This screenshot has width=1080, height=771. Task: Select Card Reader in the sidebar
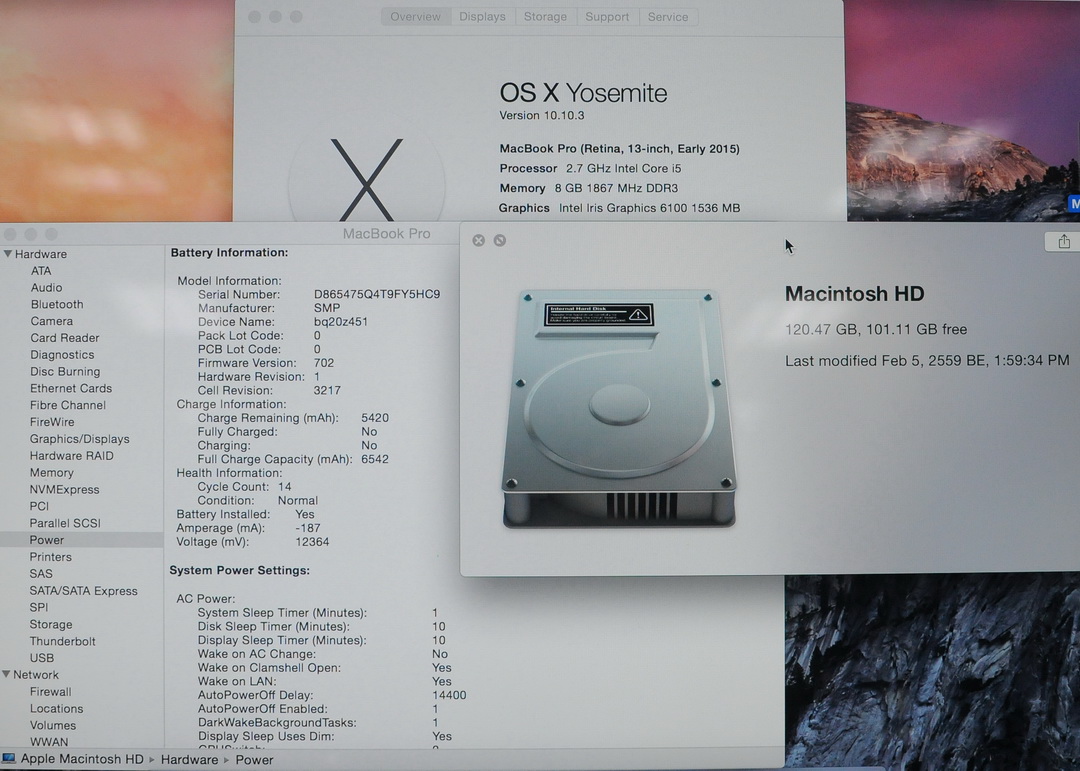click(x=65, y=338)
